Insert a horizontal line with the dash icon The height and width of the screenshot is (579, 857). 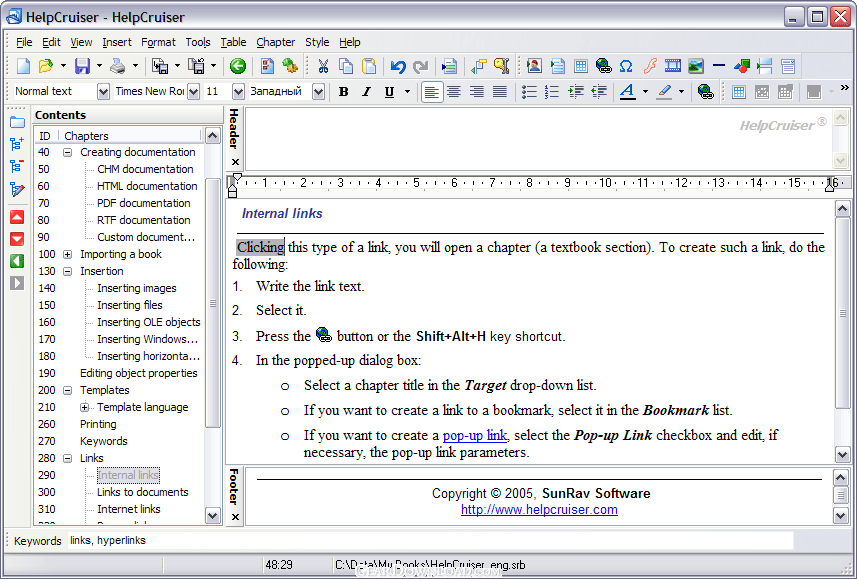pos(719,66)
